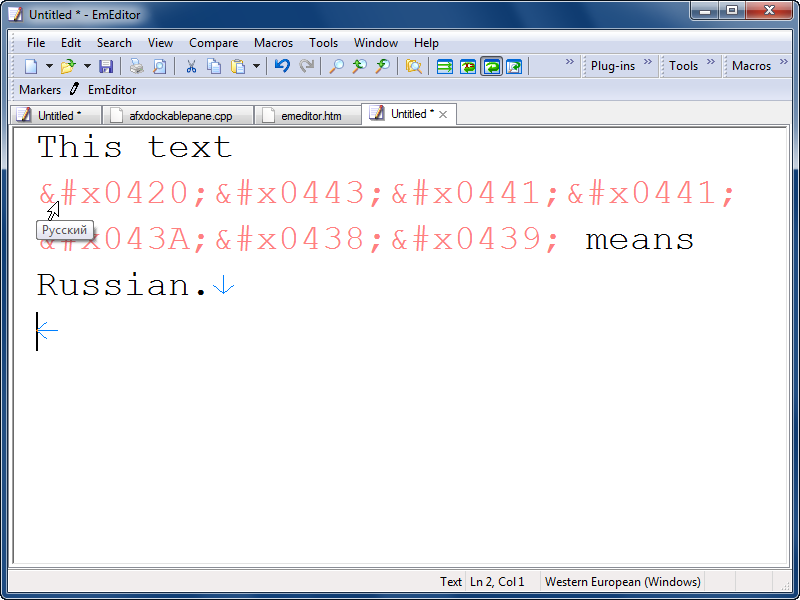Open the Help menu
Screen dimensions: 800x600
pyautogui.click(x=426, y=43)
